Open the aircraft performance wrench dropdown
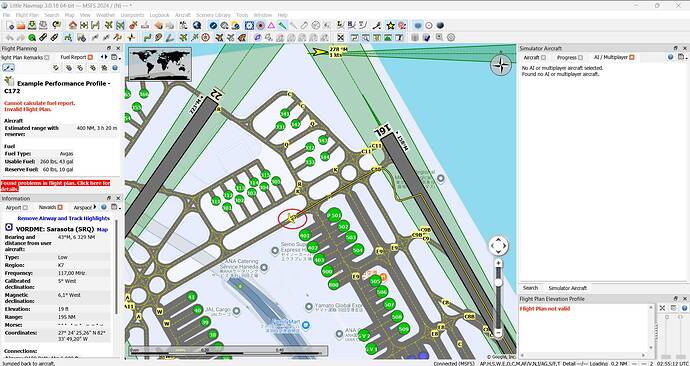Image resolution: width=690 pixels, height=366 pixels. (8, 68)
